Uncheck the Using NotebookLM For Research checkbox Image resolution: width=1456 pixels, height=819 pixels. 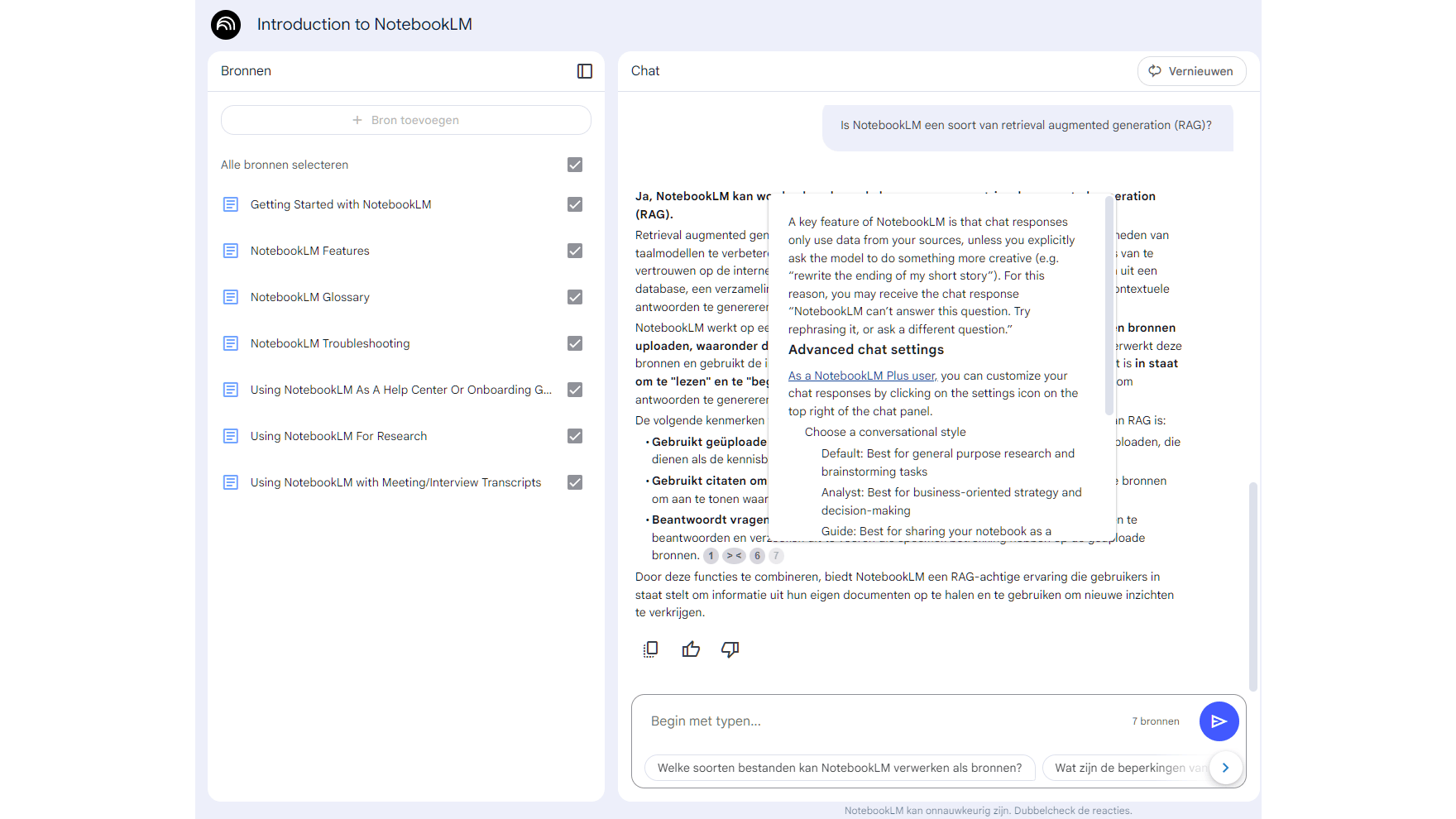[575, 436]
